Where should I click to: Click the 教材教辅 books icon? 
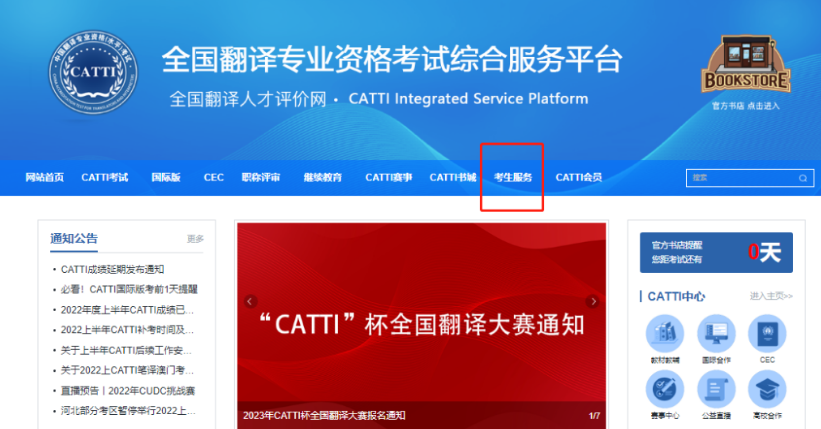tap(665, 333)
